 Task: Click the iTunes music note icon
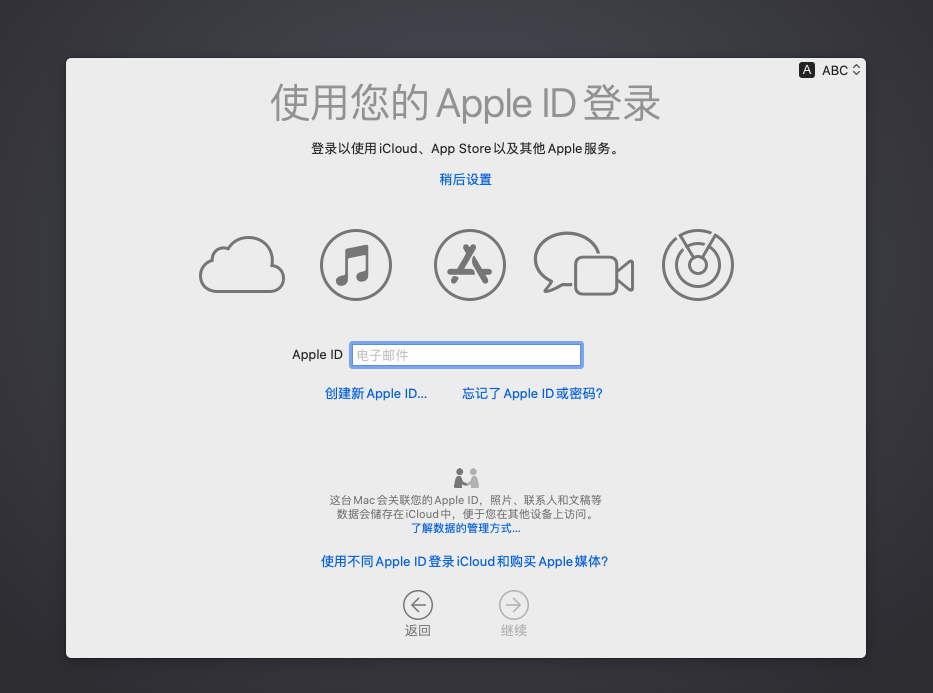tap(356, 265)
